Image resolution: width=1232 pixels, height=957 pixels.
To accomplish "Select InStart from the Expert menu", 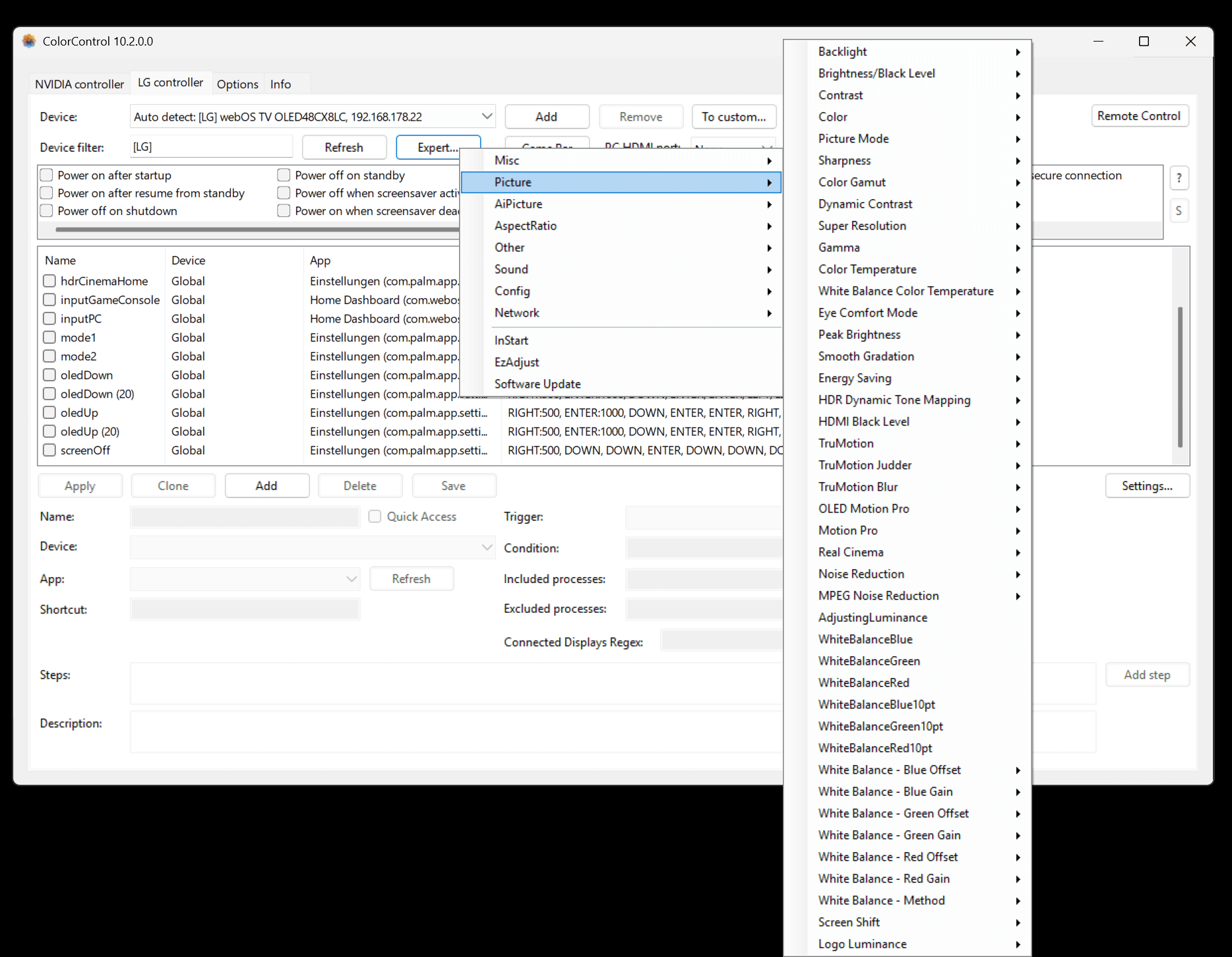I will coord(621,340).
